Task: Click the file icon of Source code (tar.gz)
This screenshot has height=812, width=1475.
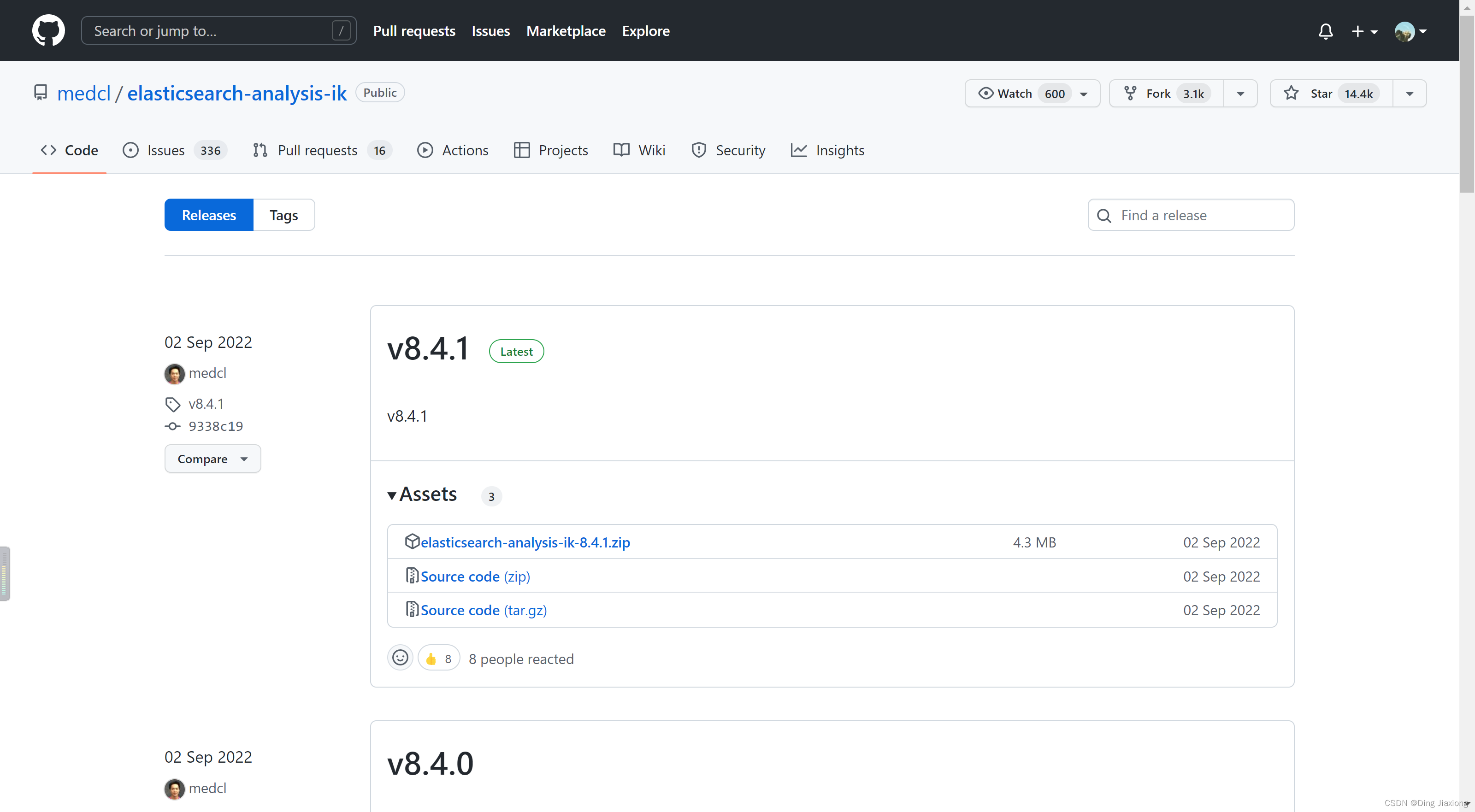Action: pyautogui.click(x=412, y=609)
